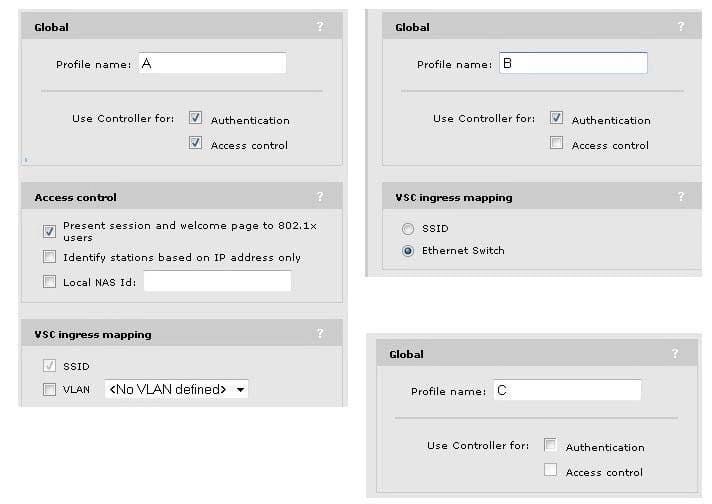Click the Local NAS Id text field
Screen dimensions: 712x504
(217, 282)
